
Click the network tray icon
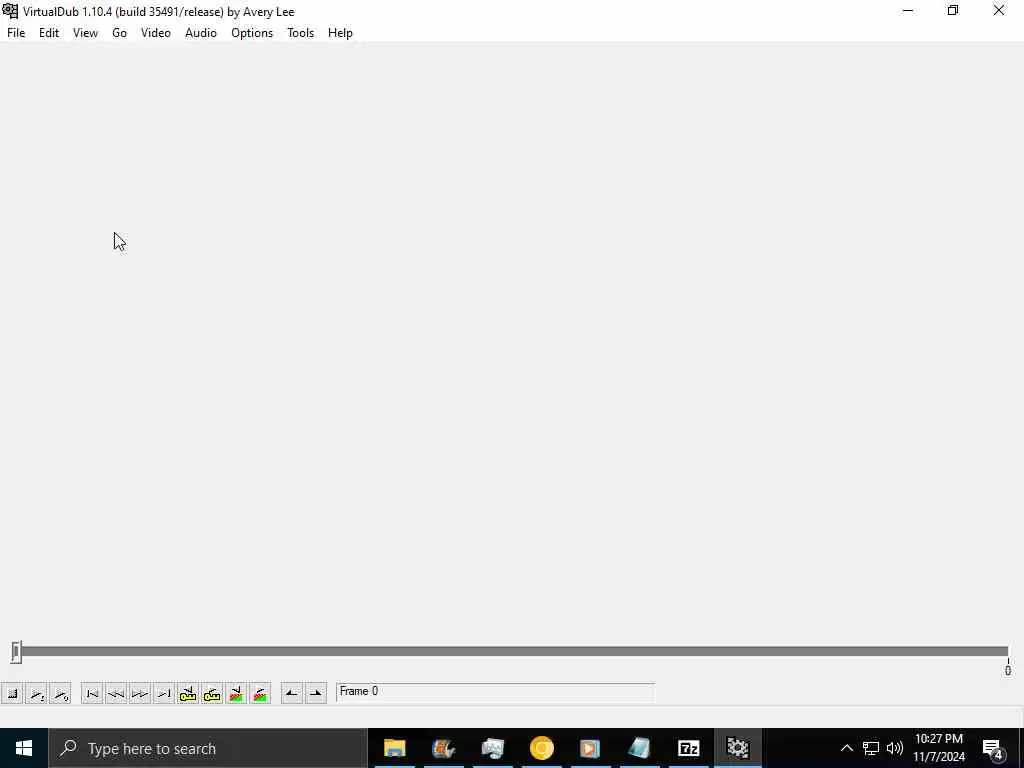tap(871, 748)
